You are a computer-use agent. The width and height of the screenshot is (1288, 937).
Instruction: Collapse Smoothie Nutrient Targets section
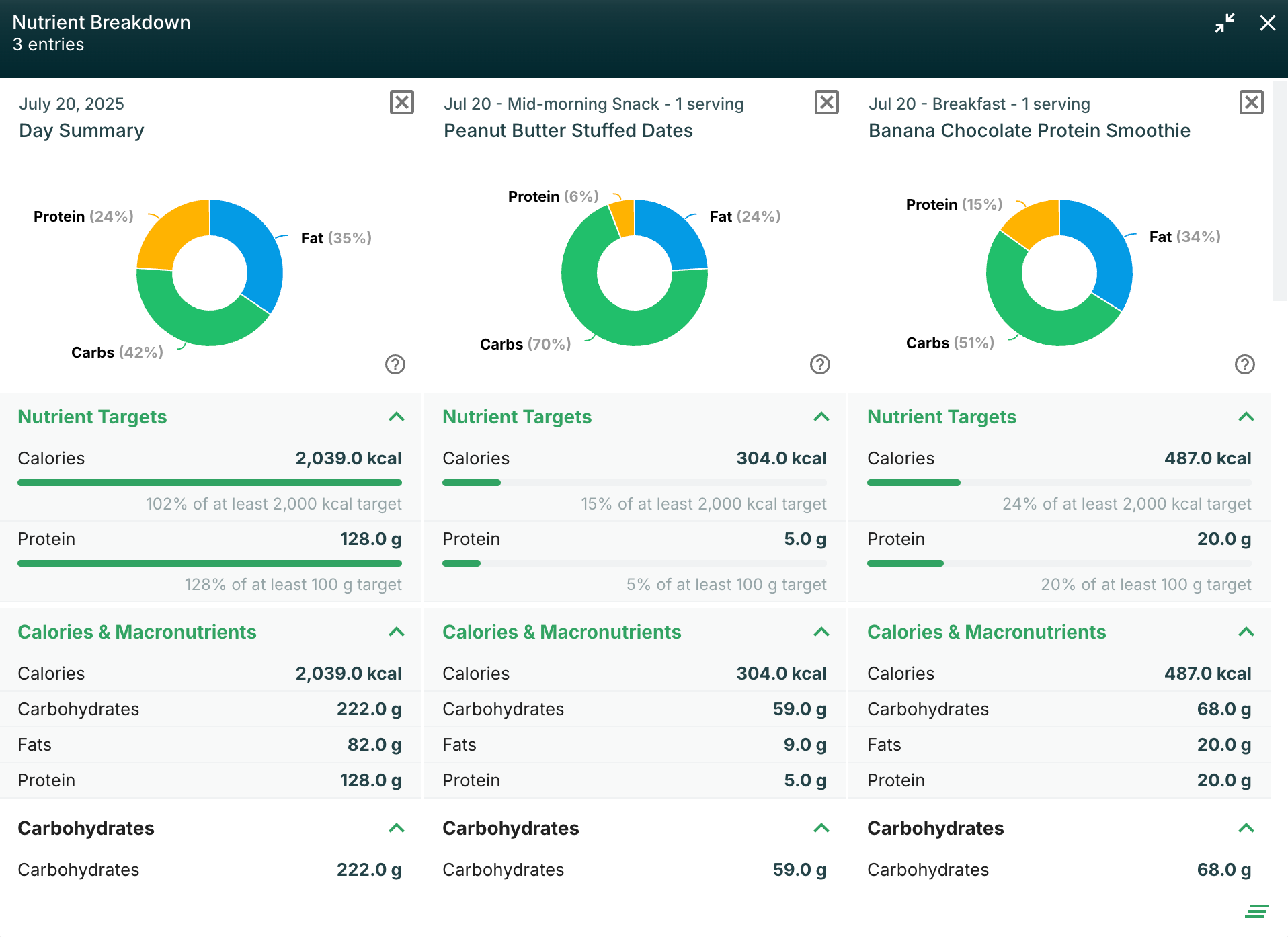pyautogui.click(x=1246, y=417)
